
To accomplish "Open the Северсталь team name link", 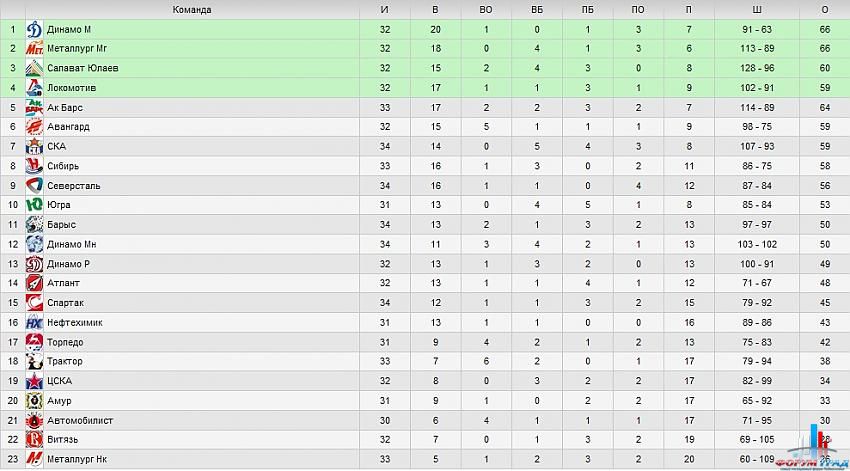I will 70,185.
